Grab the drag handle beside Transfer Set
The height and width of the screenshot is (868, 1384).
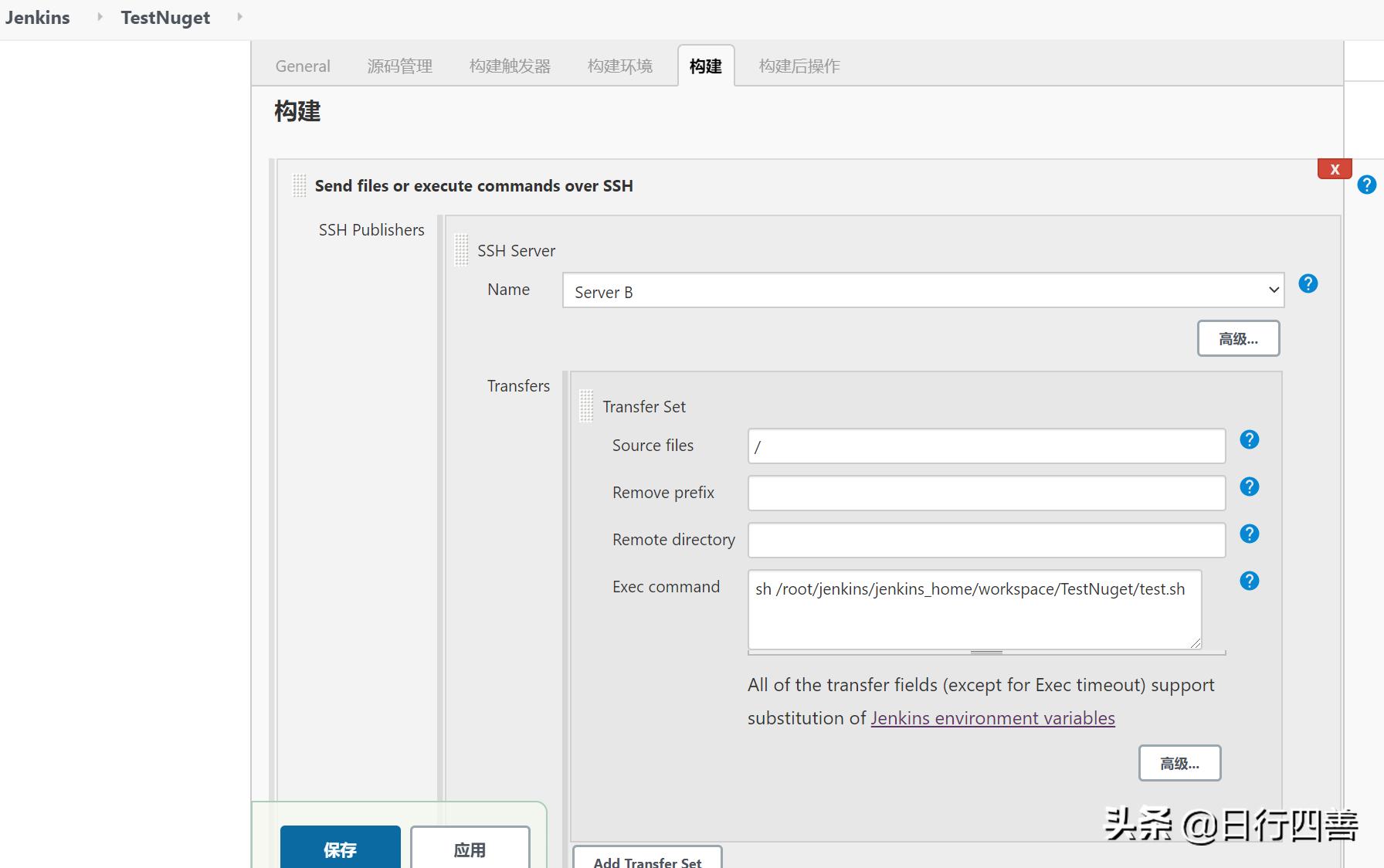point(586,405)
